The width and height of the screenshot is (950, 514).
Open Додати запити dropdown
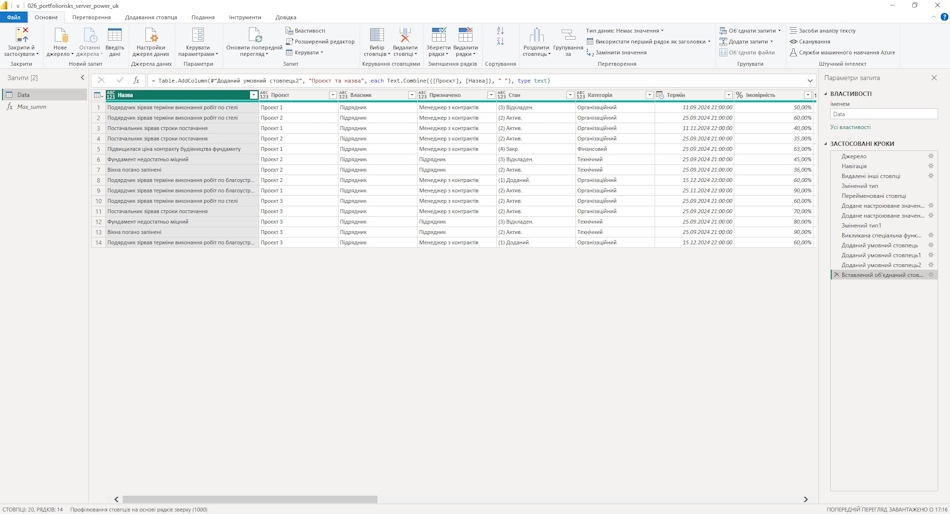click(x=746, y=41)
